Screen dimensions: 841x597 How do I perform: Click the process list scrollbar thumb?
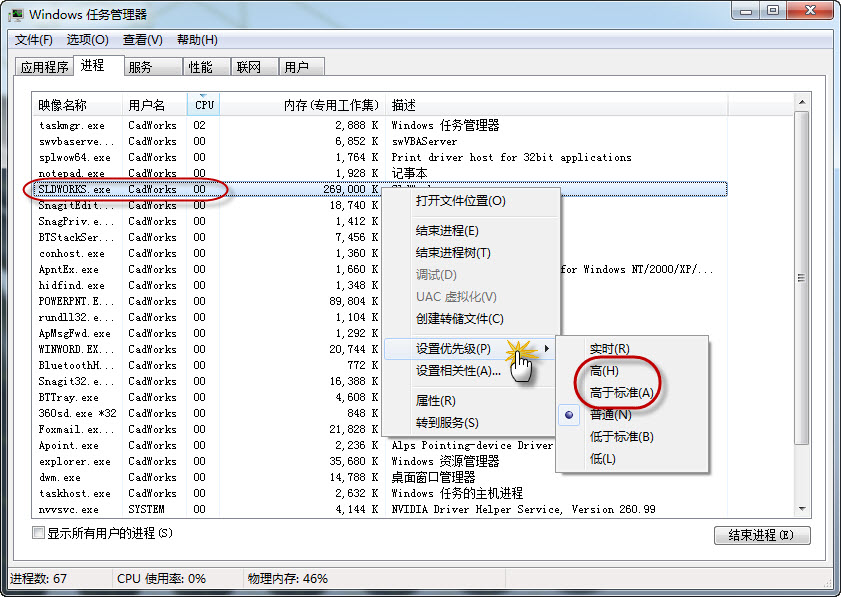(802, 278)
